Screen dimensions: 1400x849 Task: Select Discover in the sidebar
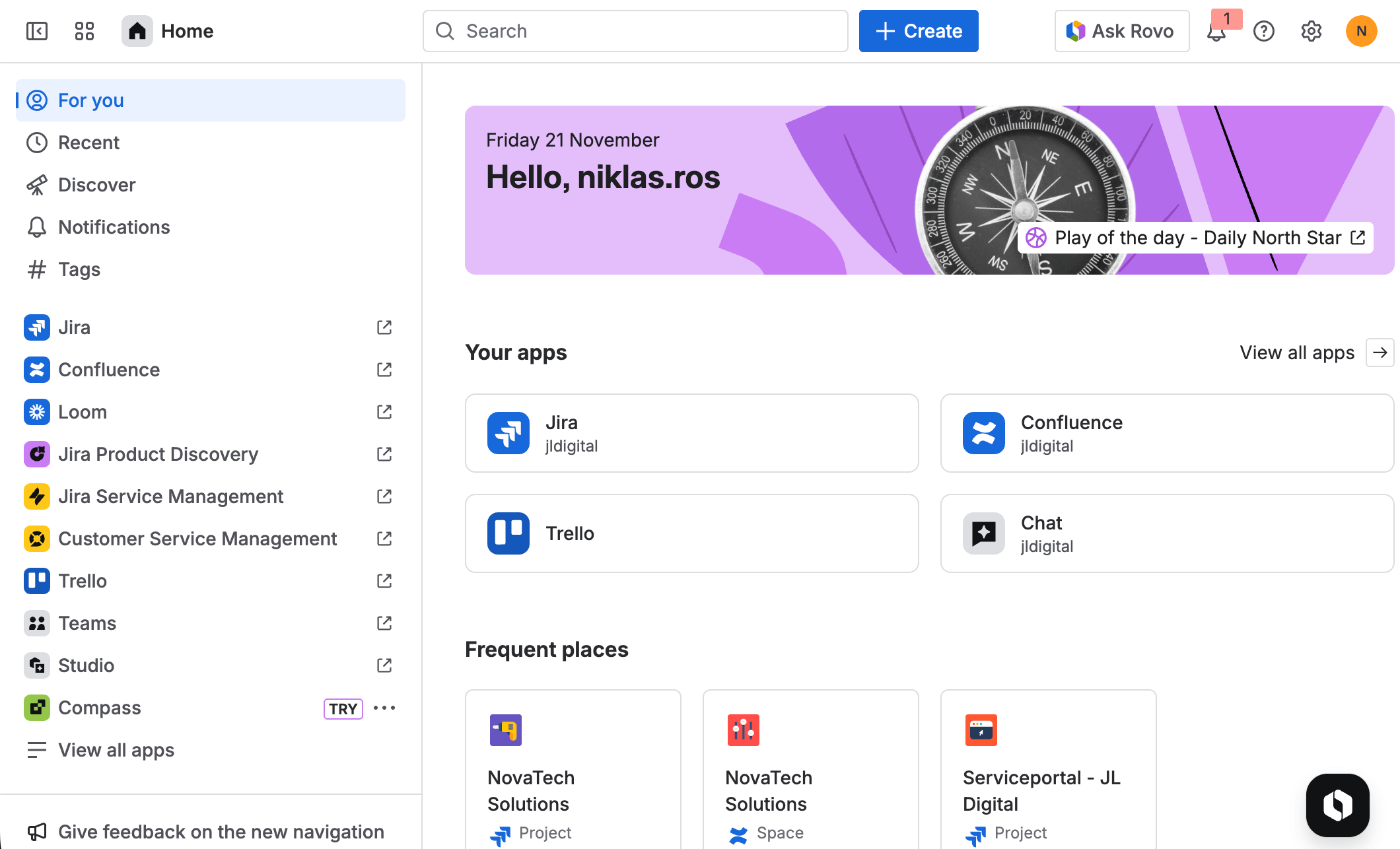coord(211,185)
